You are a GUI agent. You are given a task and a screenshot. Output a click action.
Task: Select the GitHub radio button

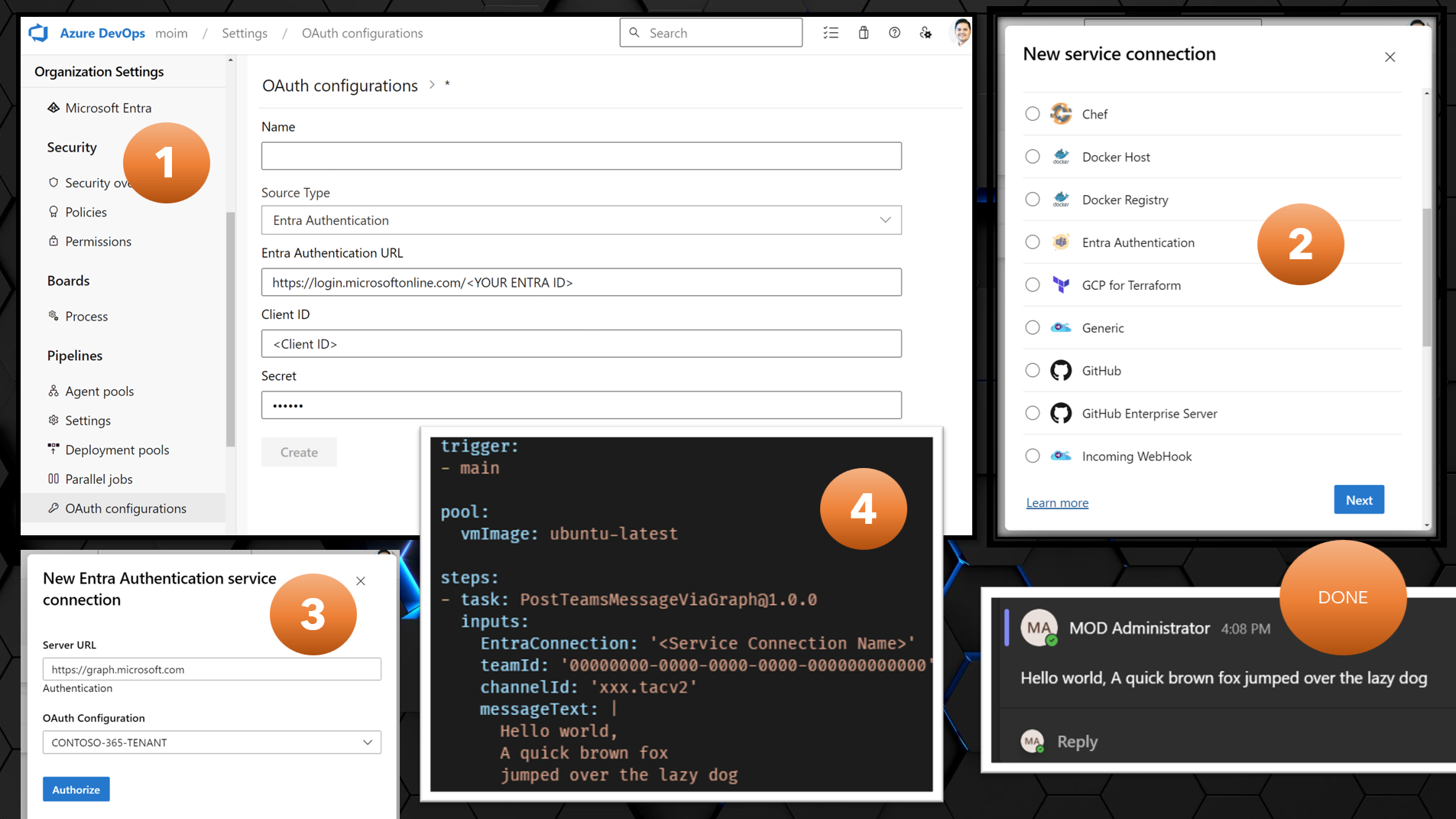point(1033,371)
